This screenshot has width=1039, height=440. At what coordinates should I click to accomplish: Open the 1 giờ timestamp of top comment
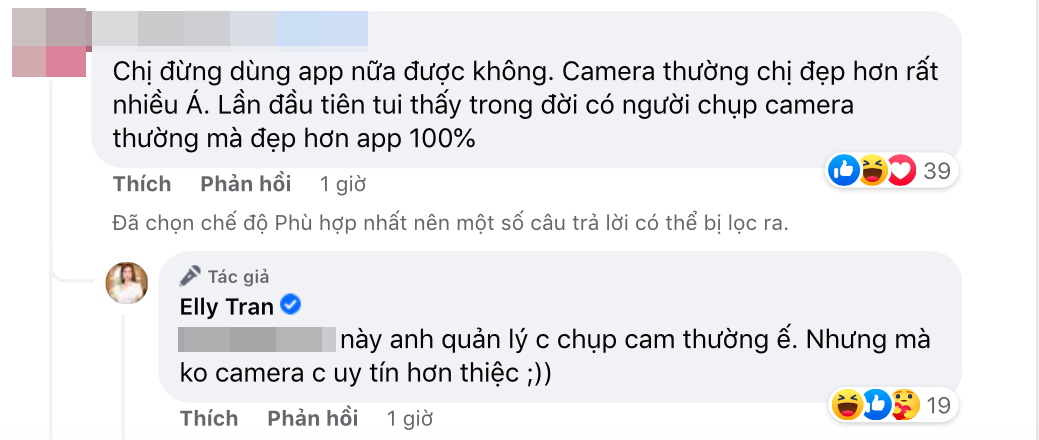pyautogui.click(x=343, y=184)
